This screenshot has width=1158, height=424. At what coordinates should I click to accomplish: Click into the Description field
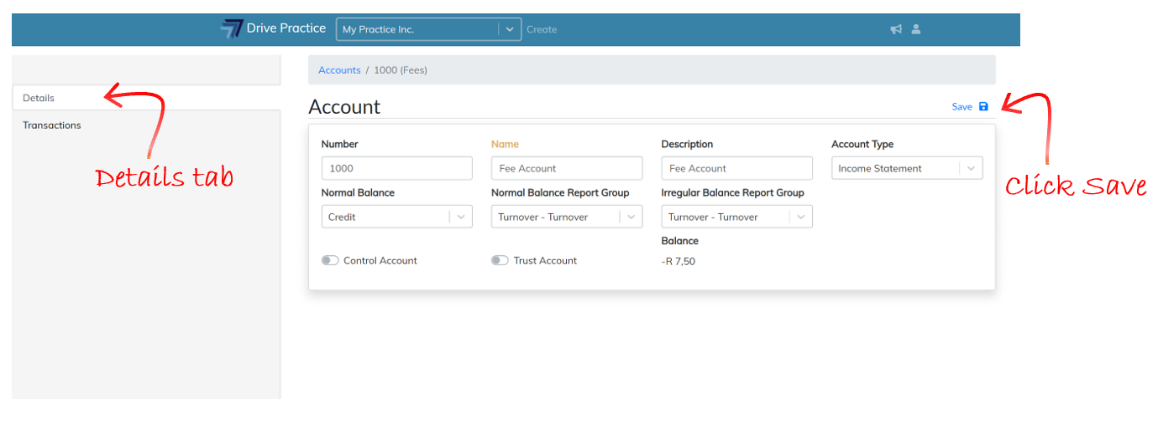tap(736, 169)
